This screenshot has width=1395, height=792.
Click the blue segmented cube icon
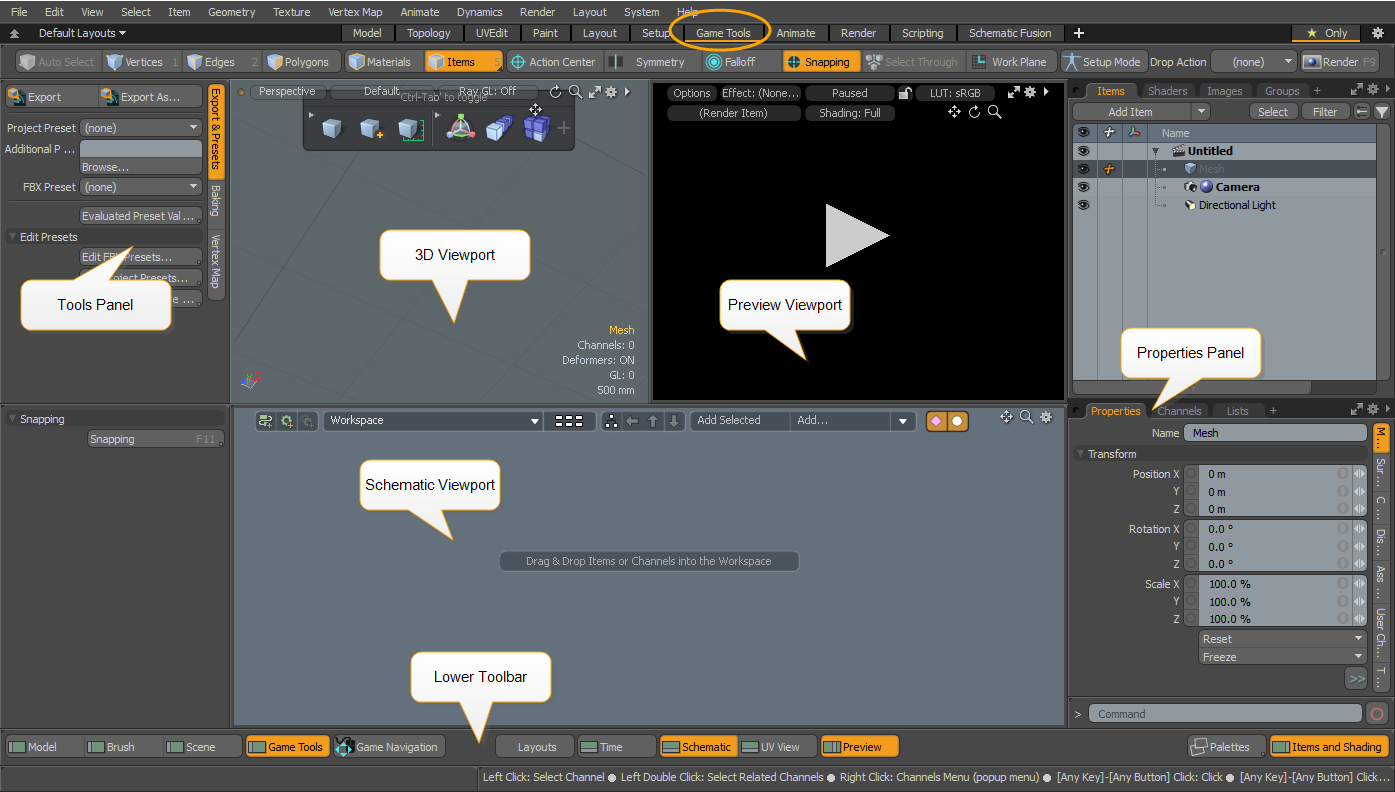537,128
